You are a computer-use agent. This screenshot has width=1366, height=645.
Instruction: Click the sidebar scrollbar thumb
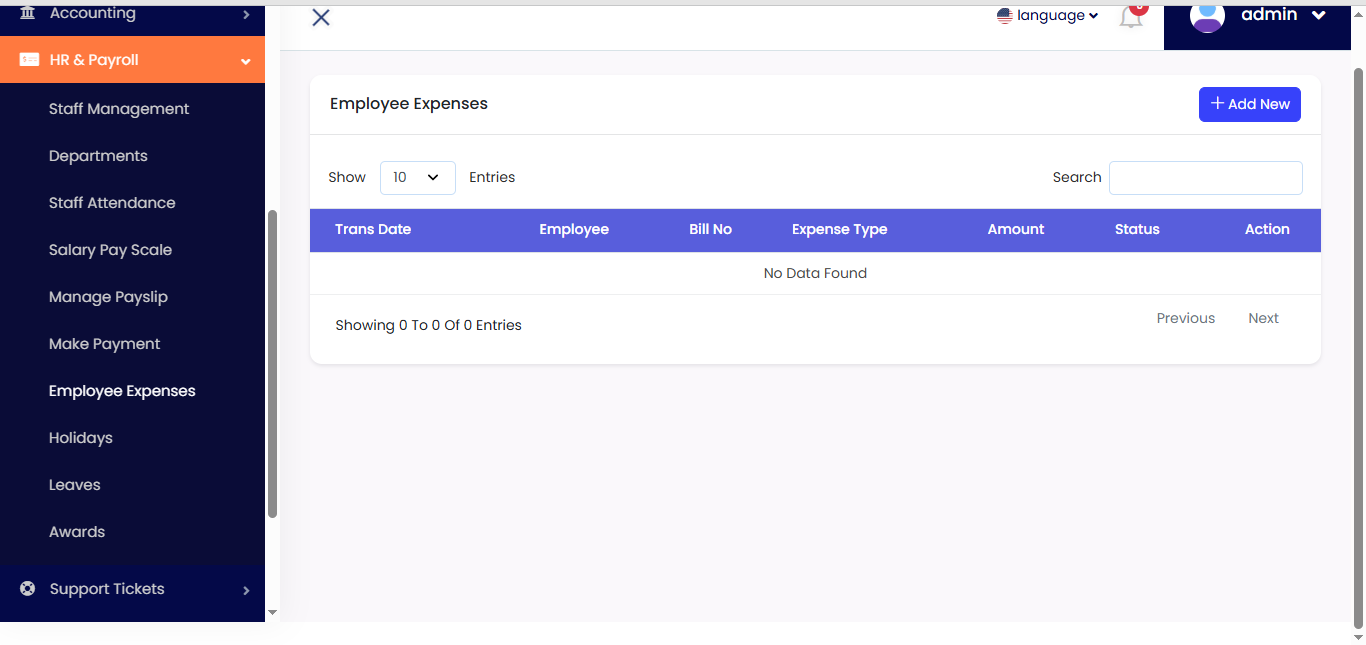(272, 364)
